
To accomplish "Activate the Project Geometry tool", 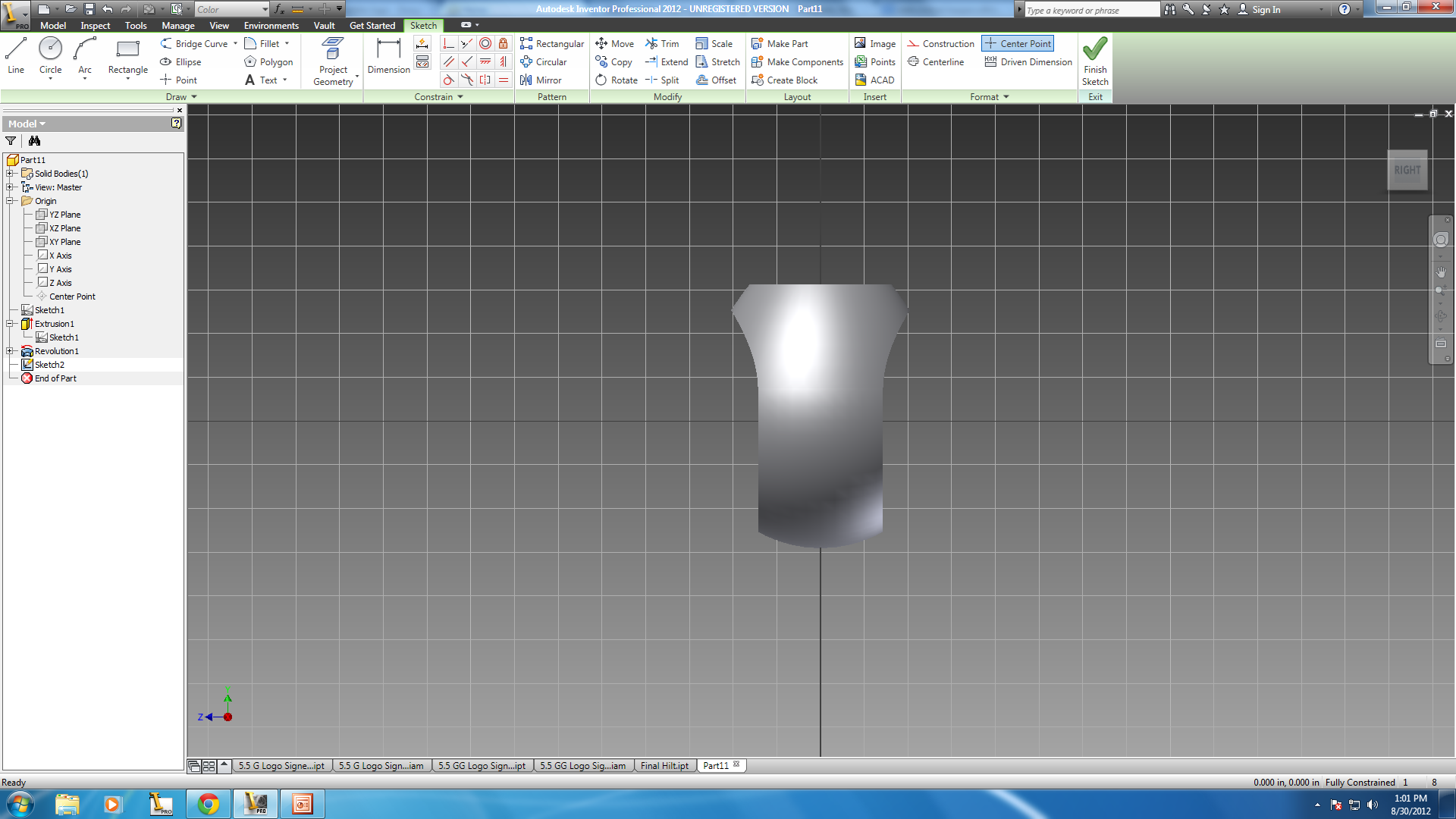I will pos(333,61).
